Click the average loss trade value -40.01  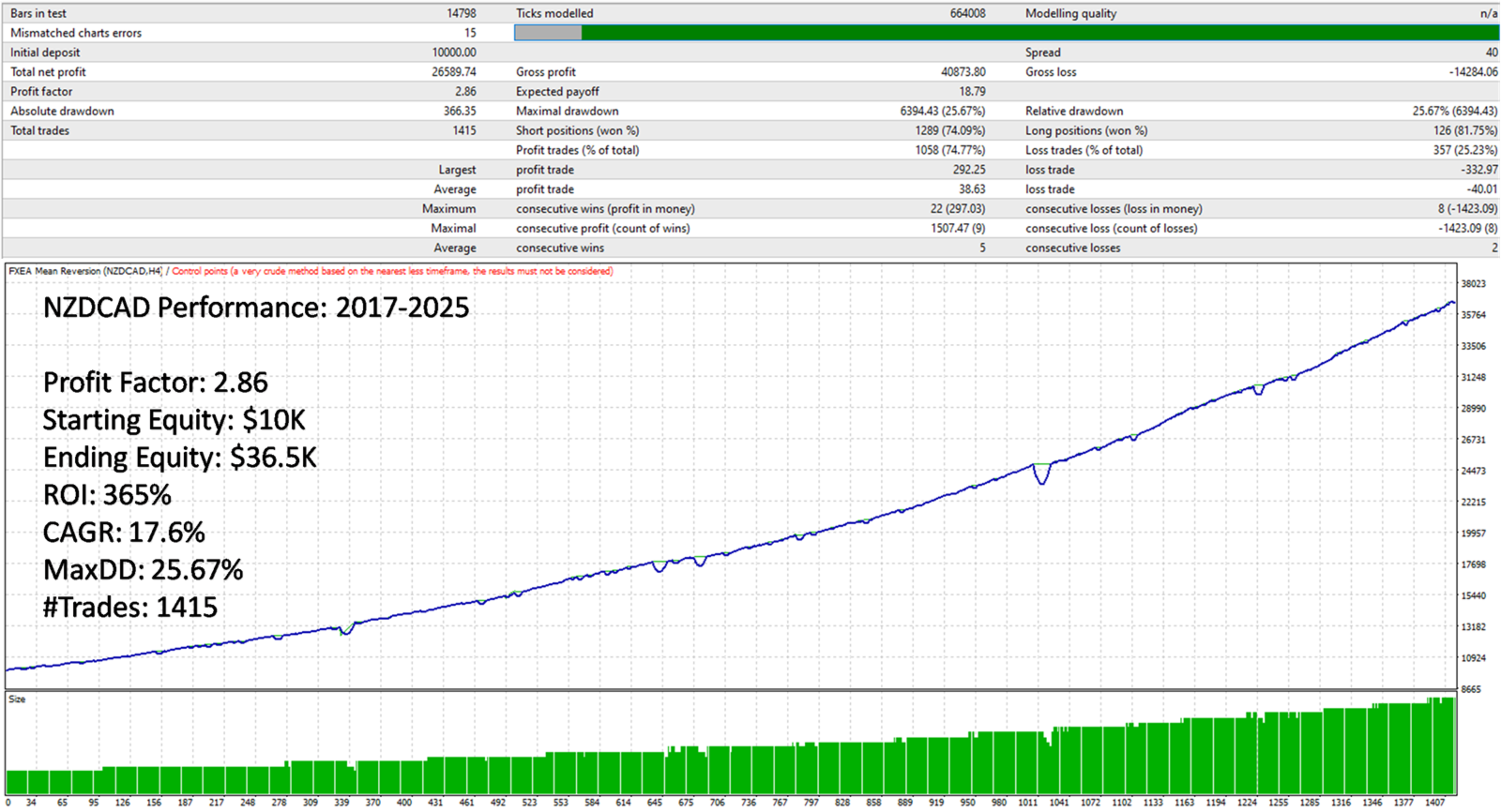(x=1482, y=190)
